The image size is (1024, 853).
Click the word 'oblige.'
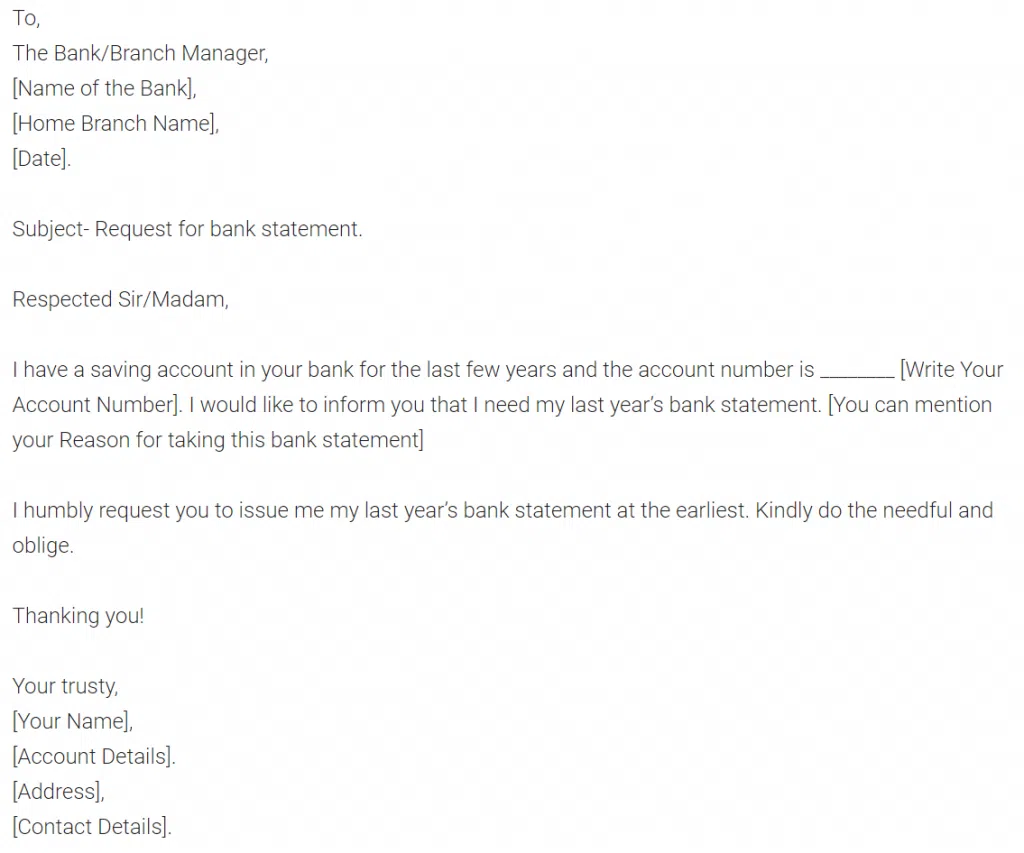[x=43, y=546]
